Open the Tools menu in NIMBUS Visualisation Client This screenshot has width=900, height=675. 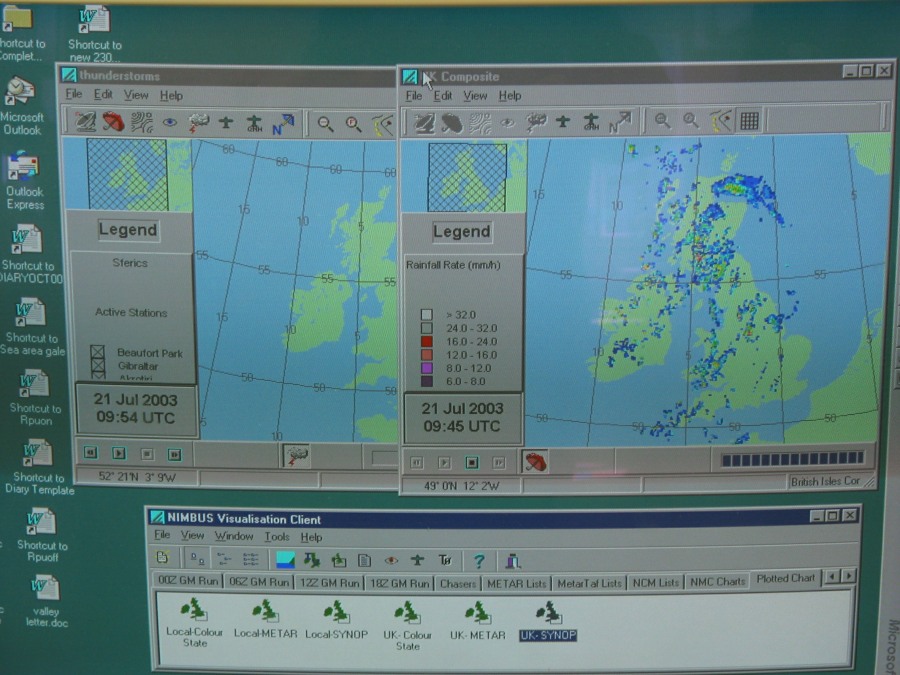tap(277, 537)
